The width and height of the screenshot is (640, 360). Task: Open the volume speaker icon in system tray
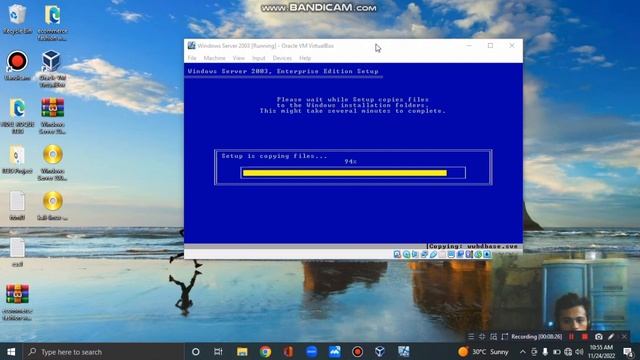coord(579,351)
